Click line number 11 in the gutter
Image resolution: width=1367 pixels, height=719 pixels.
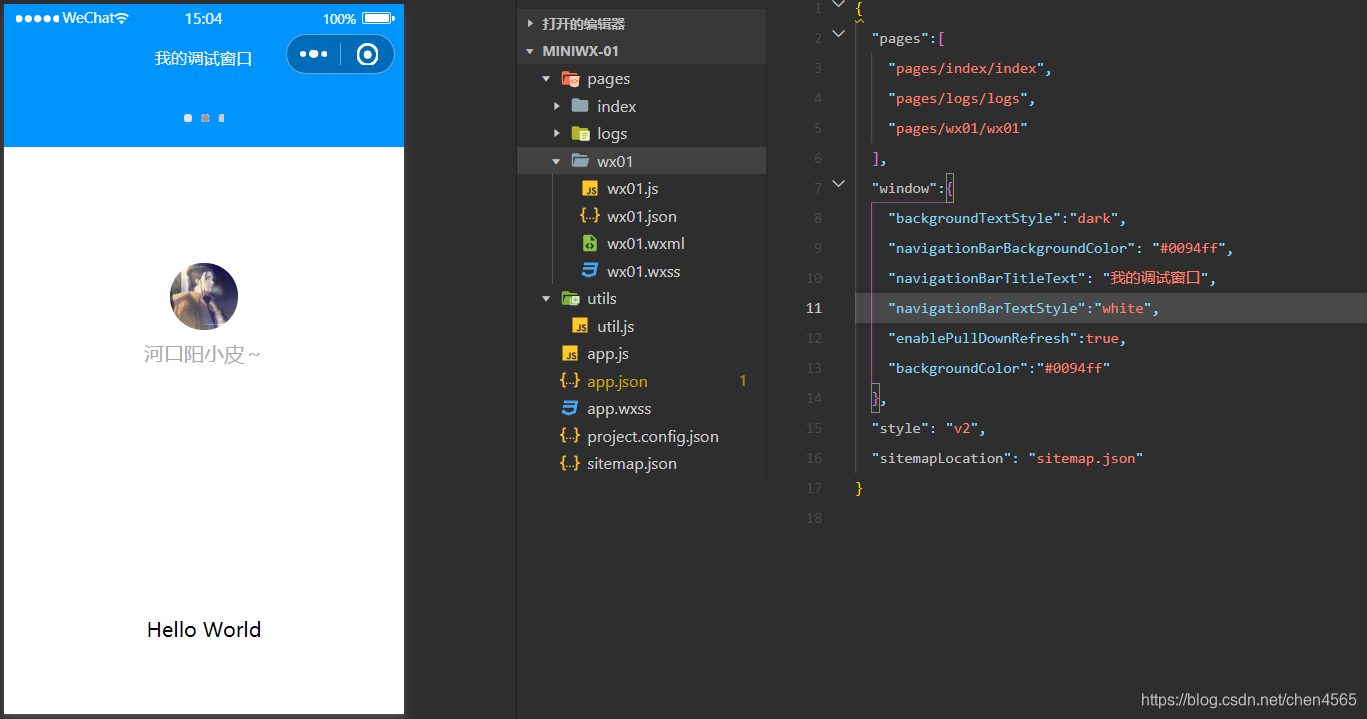(x=814, y=308)
